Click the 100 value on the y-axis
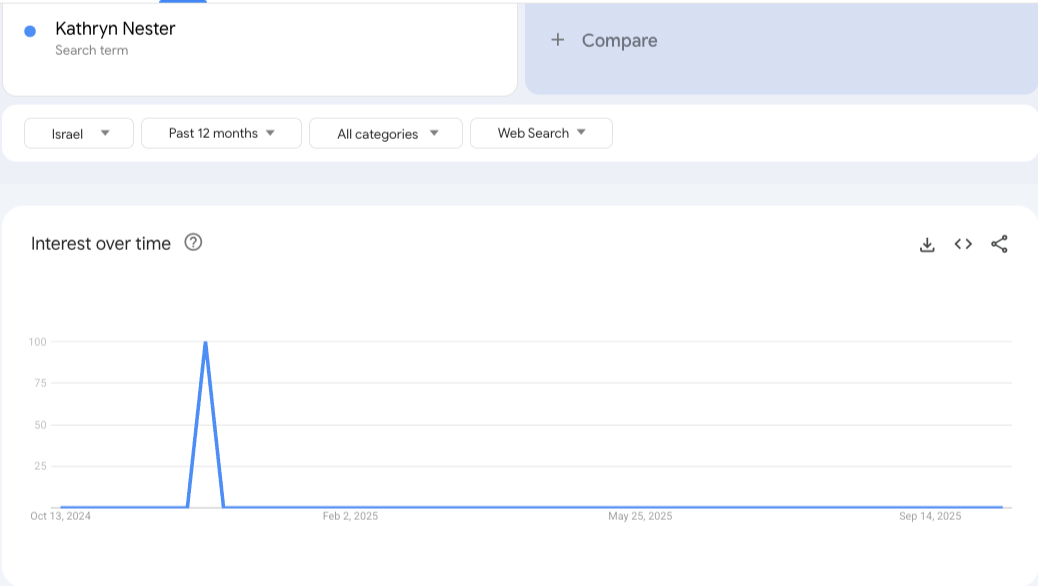Screen dimensions: 1038x586 click(38, 342)
